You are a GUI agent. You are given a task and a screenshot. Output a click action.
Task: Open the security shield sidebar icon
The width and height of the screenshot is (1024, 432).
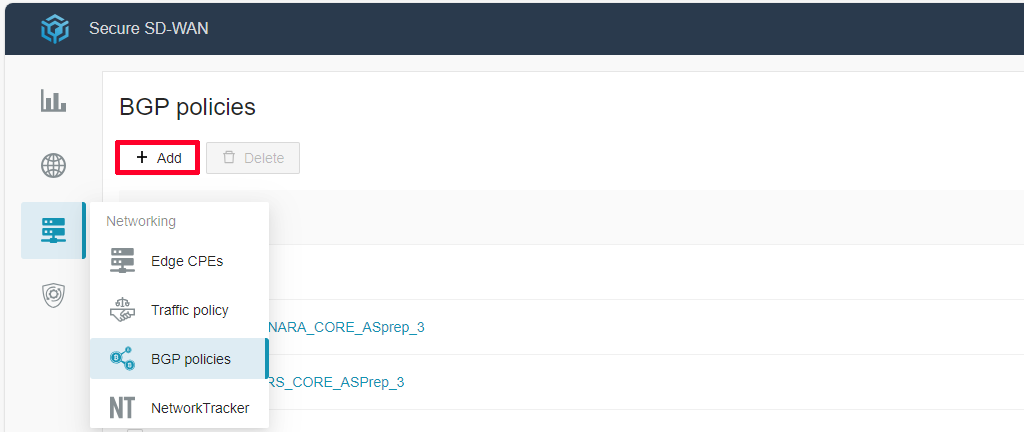click(x=53, y=296)
